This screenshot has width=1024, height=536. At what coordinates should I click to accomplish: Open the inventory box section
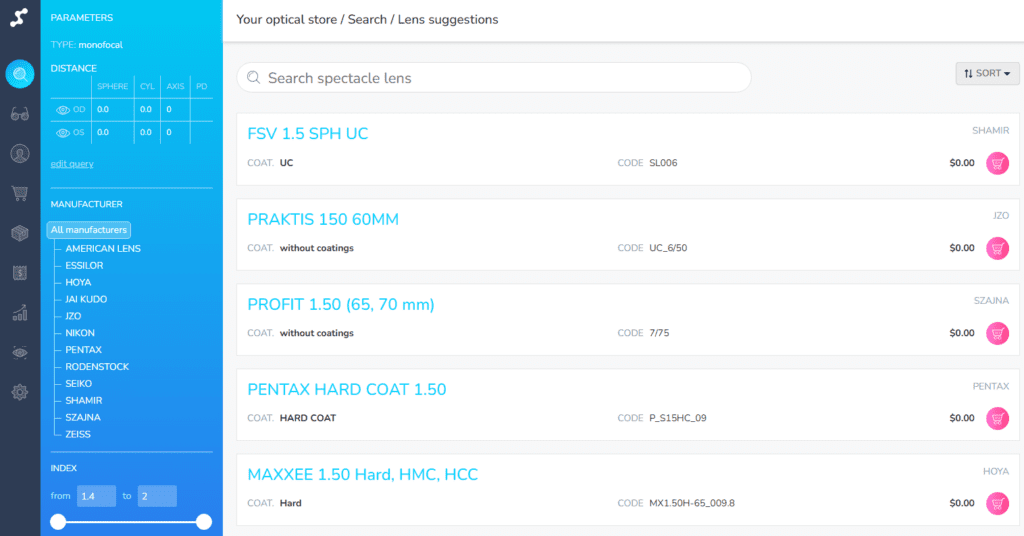tap(20, 233)
